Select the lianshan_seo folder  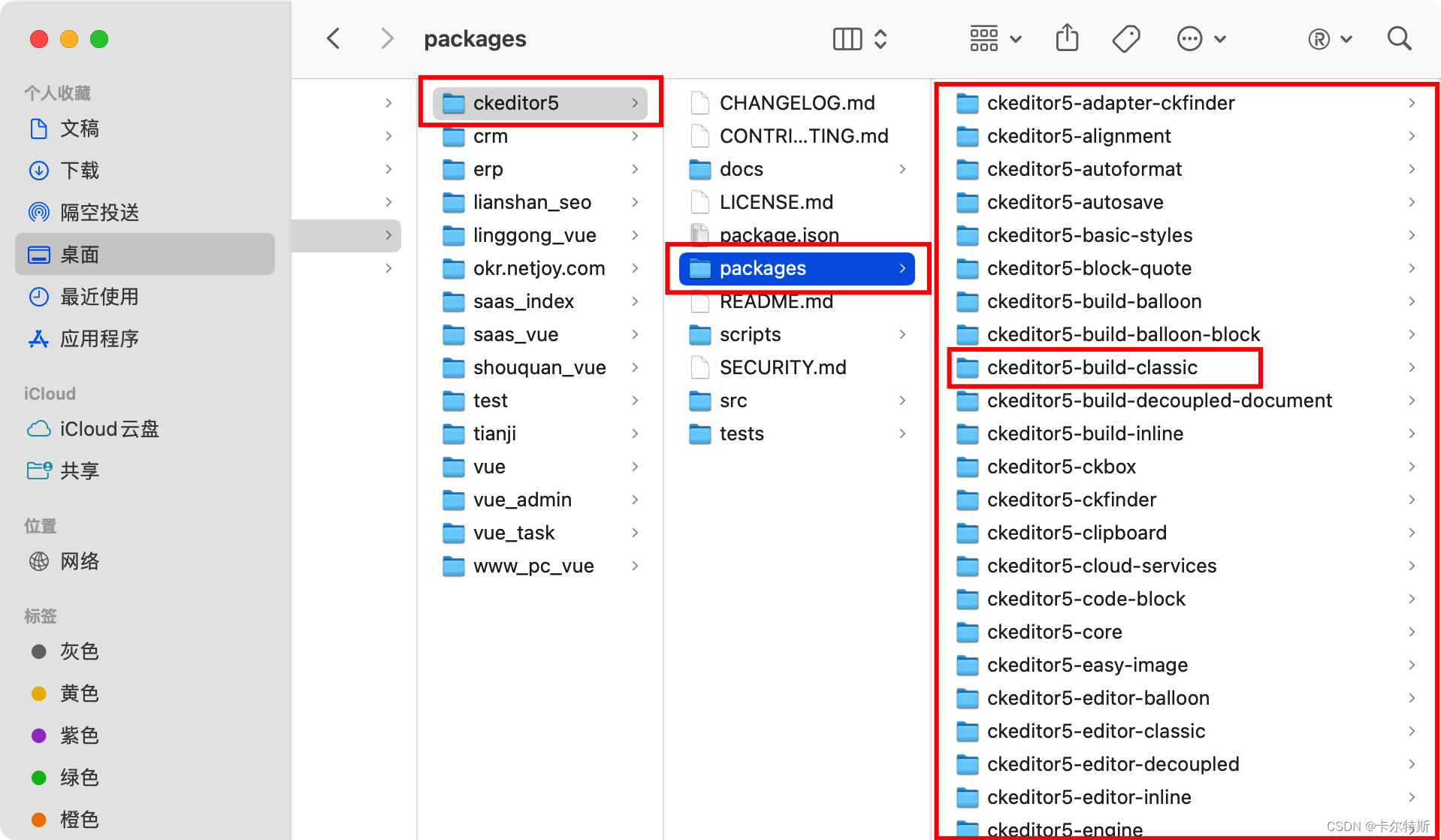[540, 202]
